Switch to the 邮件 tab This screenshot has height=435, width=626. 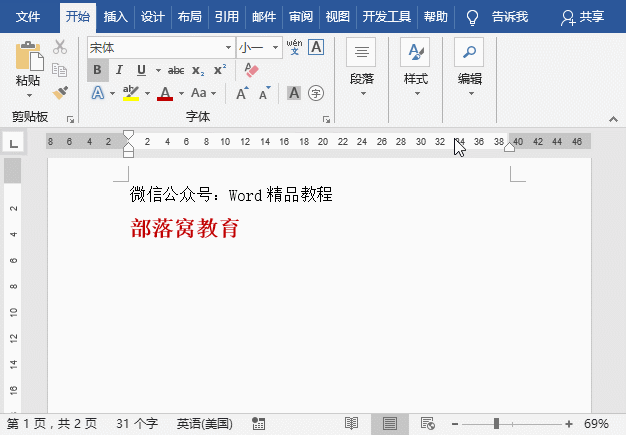tap(264, 17)
